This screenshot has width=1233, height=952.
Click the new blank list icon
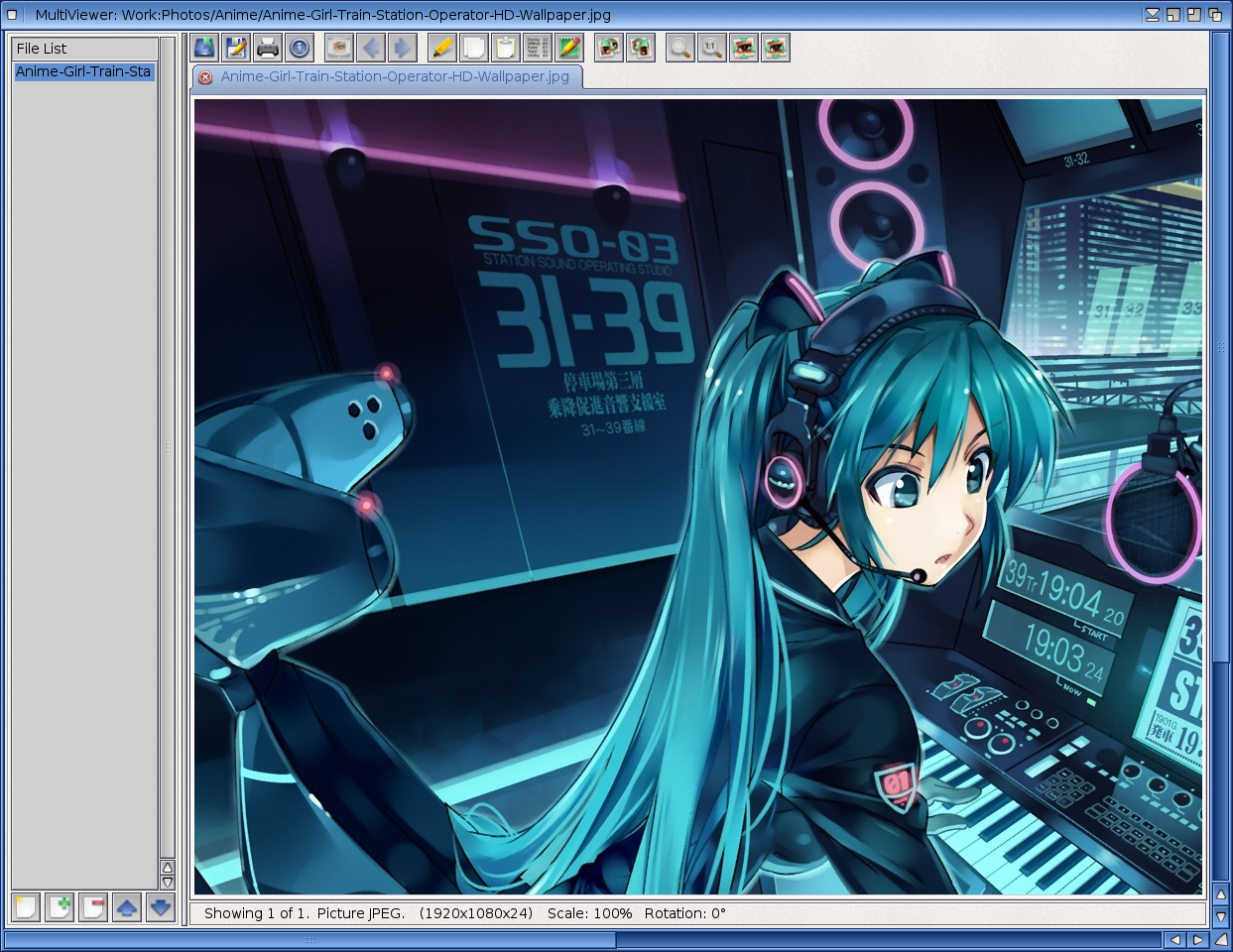click(26, 907)
